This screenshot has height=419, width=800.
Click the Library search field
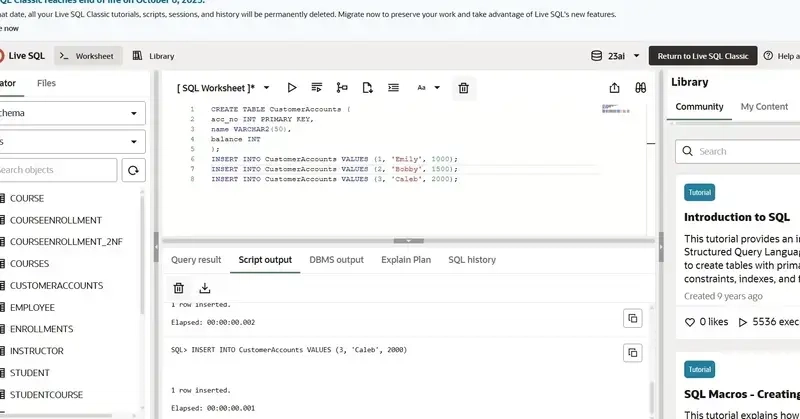tap(745, 151)
